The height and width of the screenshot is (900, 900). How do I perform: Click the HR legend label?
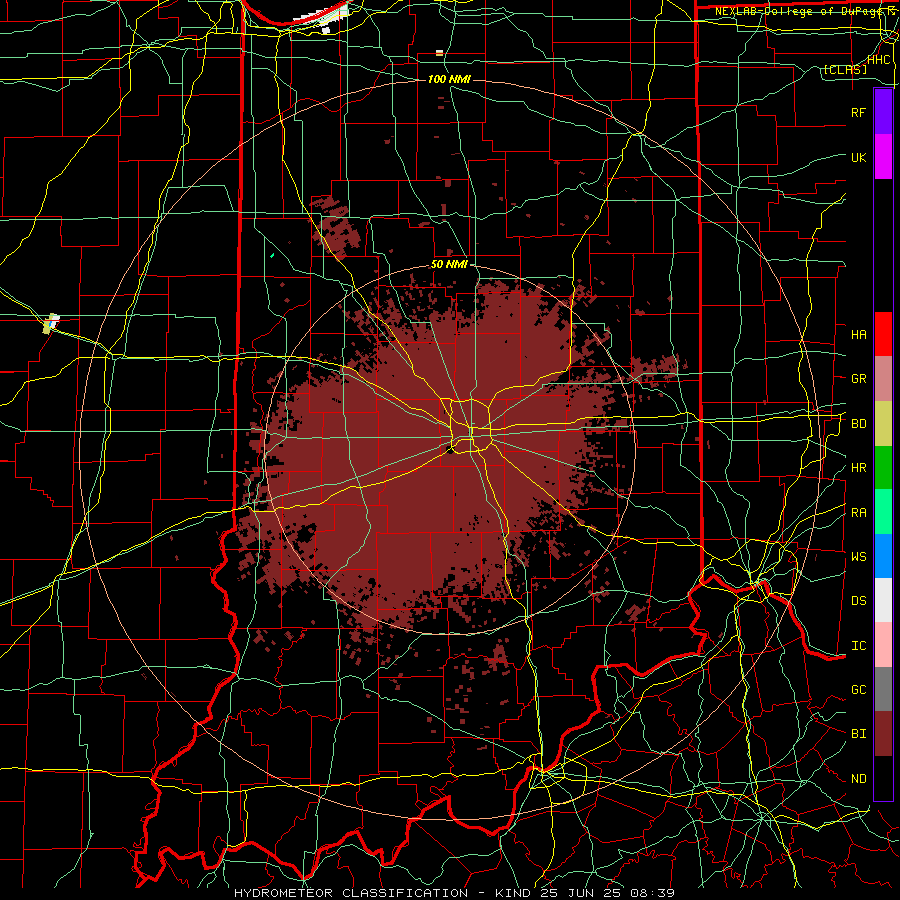pyautogui.click(x=858, y=468)
